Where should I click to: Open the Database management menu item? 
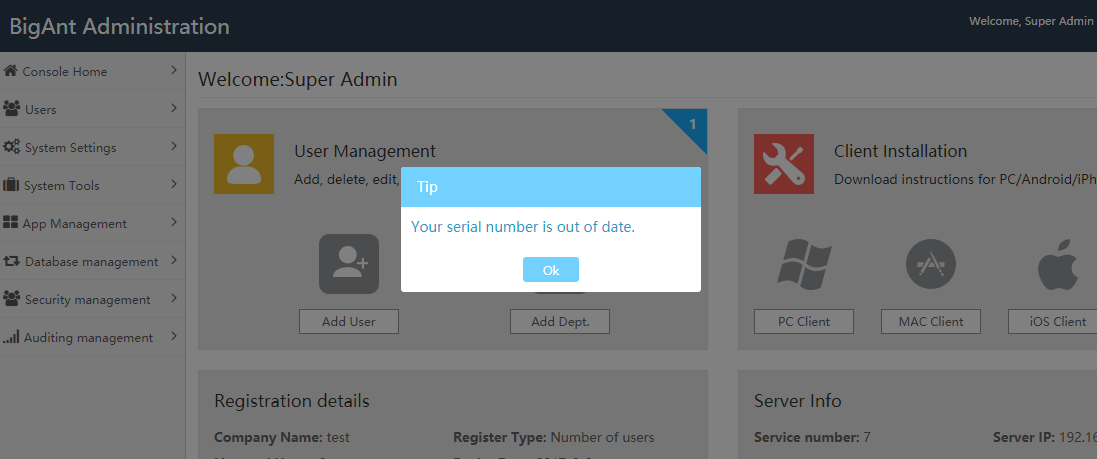(x=92, y=261)
